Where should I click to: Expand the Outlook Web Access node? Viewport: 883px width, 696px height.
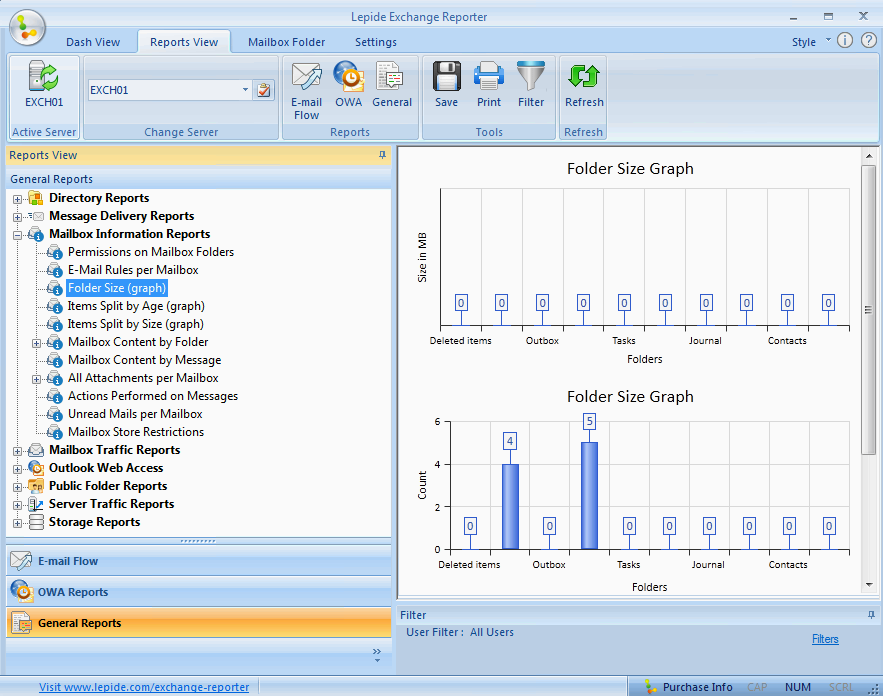17,470
